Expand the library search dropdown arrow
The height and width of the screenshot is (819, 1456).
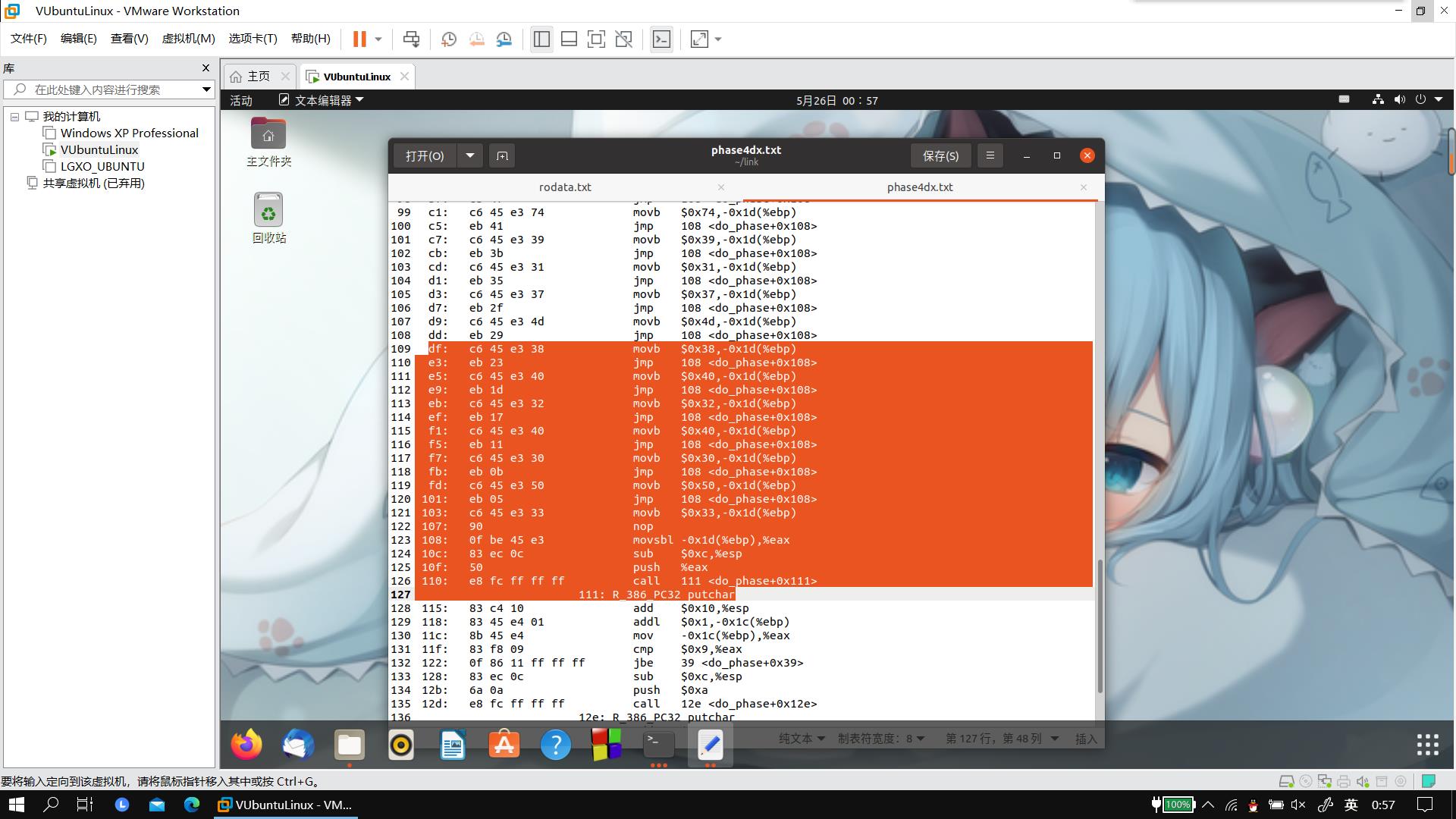click(206, 89)
